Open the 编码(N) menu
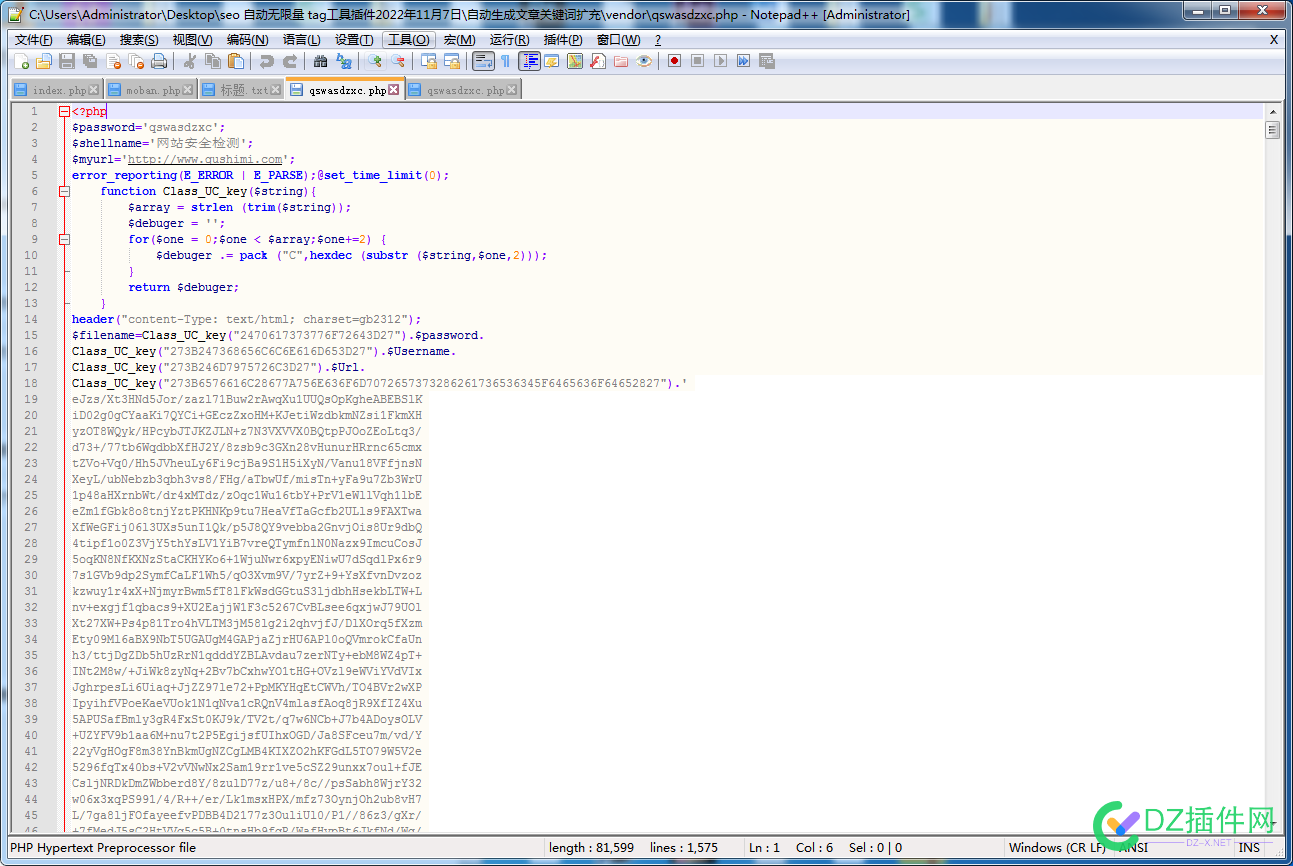Viewport: 1293px width, 866px height. click(x=247, y=40)
